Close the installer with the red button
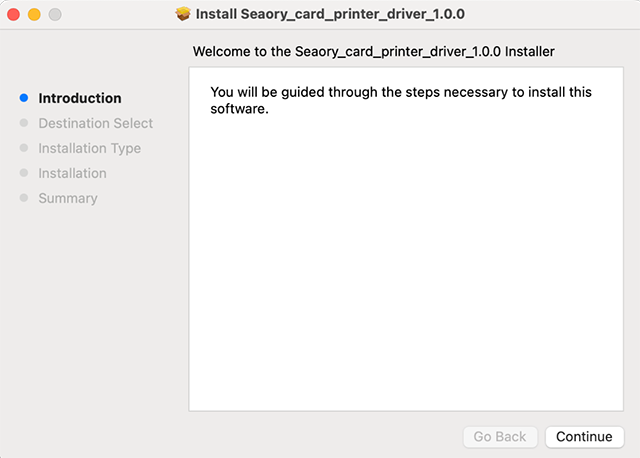The height and width of the screenshot is (458, 640). (14, 15)
